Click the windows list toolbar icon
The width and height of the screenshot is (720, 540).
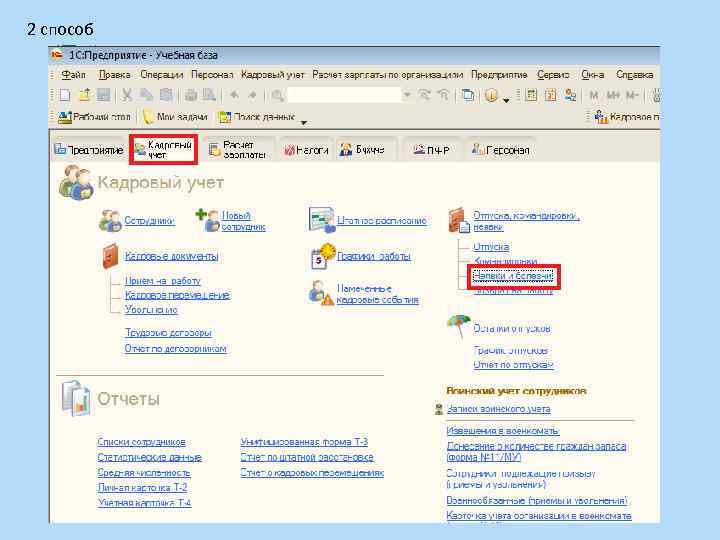pos(468,95)
